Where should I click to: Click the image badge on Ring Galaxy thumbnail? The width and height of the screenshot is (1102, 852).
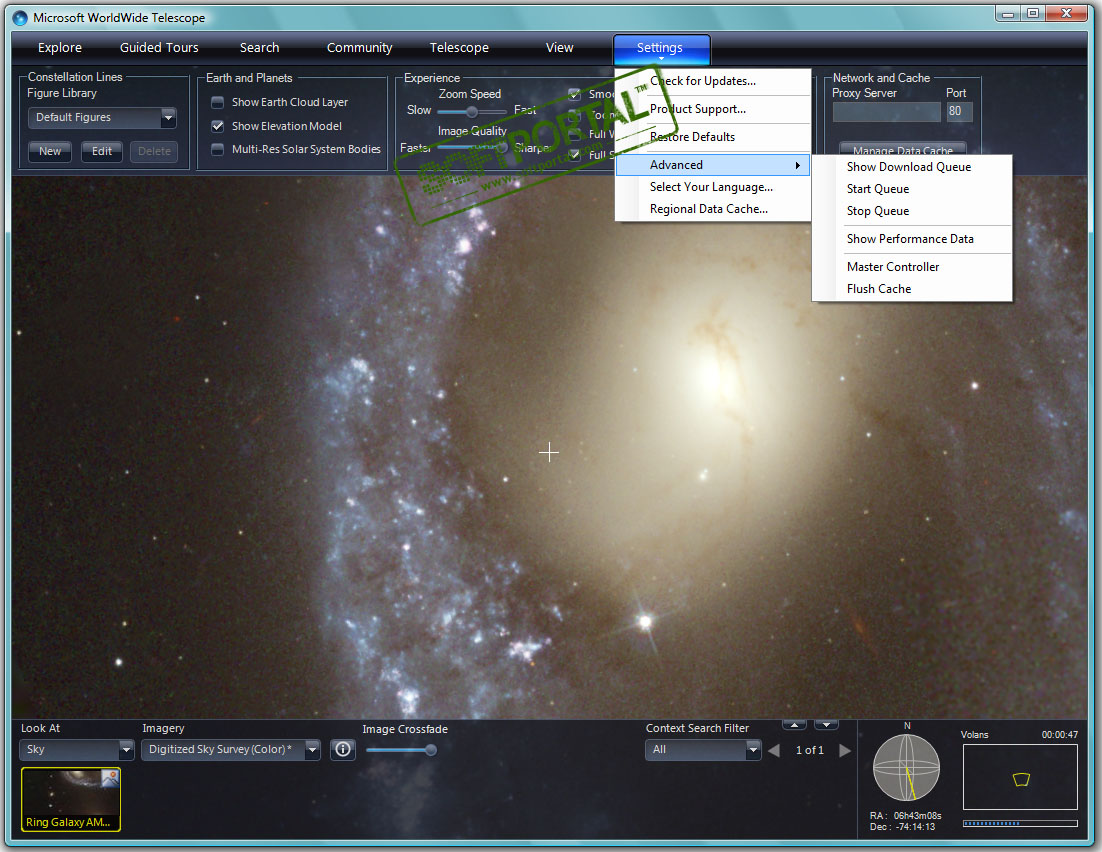110,778
